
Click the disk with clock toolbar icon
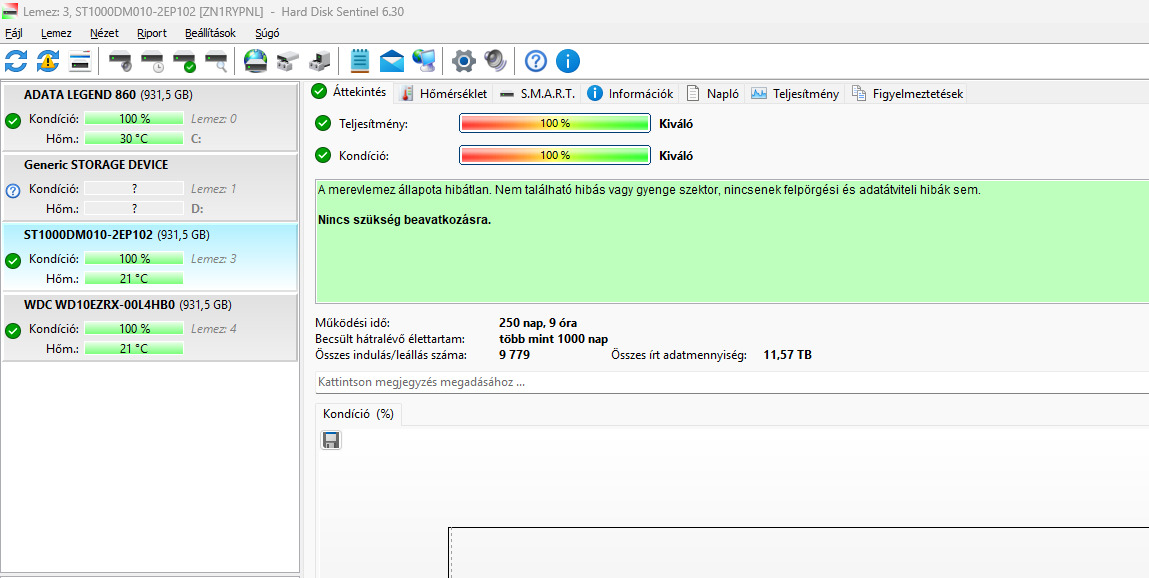[152, 62]
